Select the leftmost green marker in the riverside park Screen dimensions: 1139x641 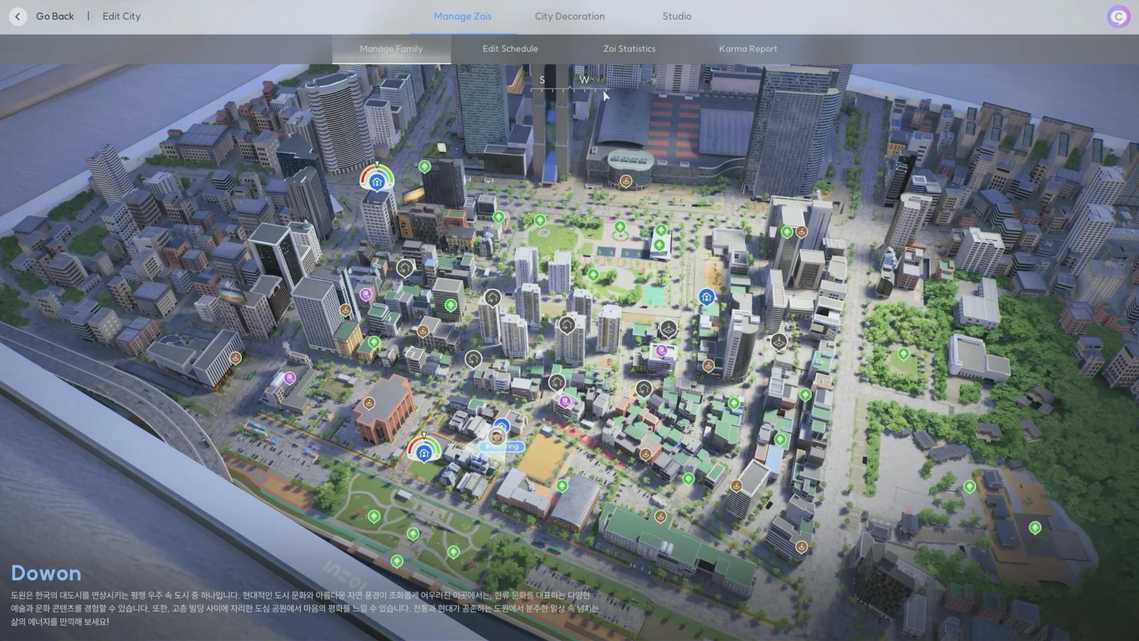(374, 517)
